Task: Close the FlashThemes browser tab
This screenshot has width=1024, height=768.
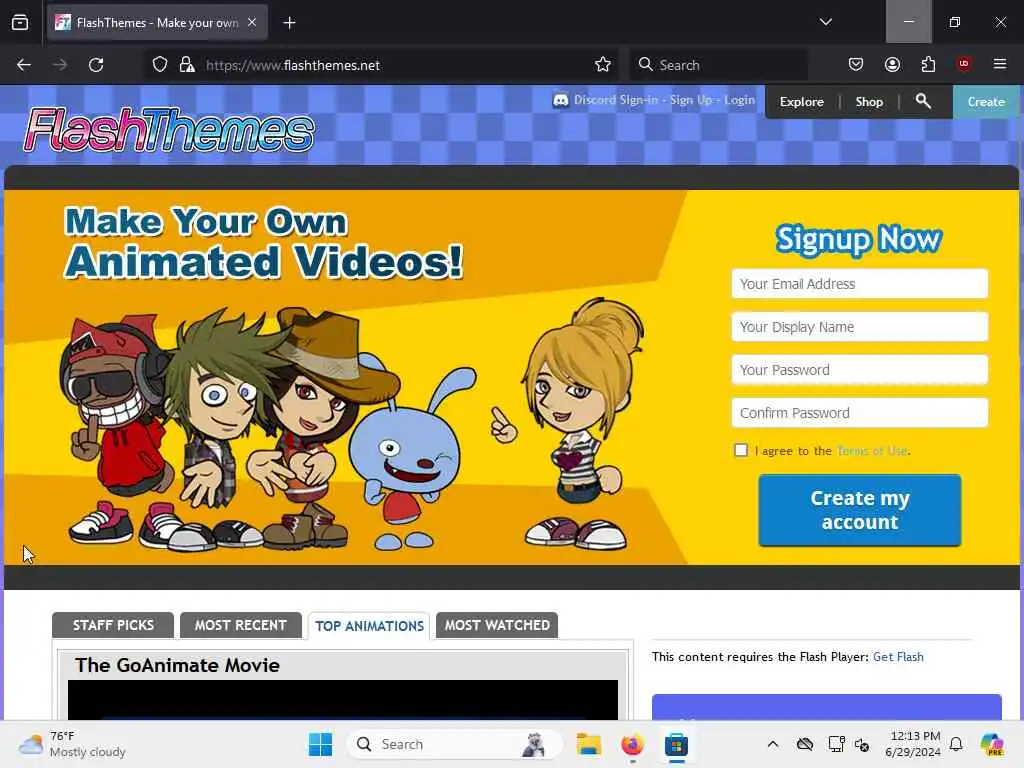Action: click(252, 22)
